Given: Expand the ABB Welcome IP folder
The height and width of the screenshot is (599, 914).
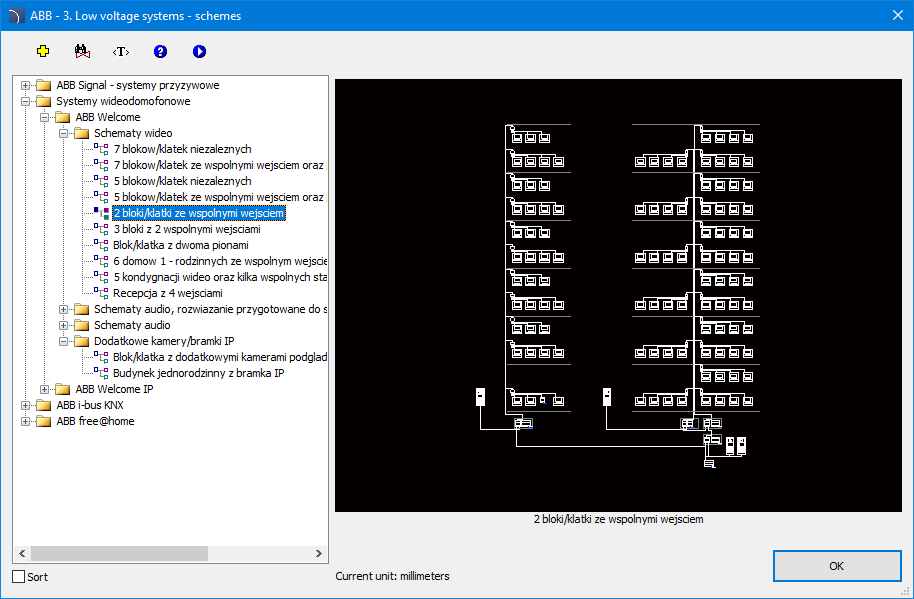Looking at the screenshot, I should click(45, 389).
